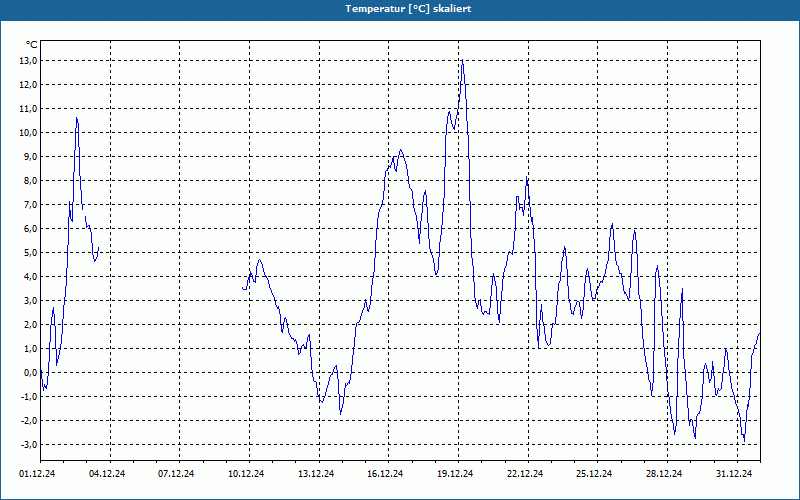Image resolution: width=800 pixels, height=500 pixels.
Task: Click the 7,0 y-axis value
Action: pos(31,205)
